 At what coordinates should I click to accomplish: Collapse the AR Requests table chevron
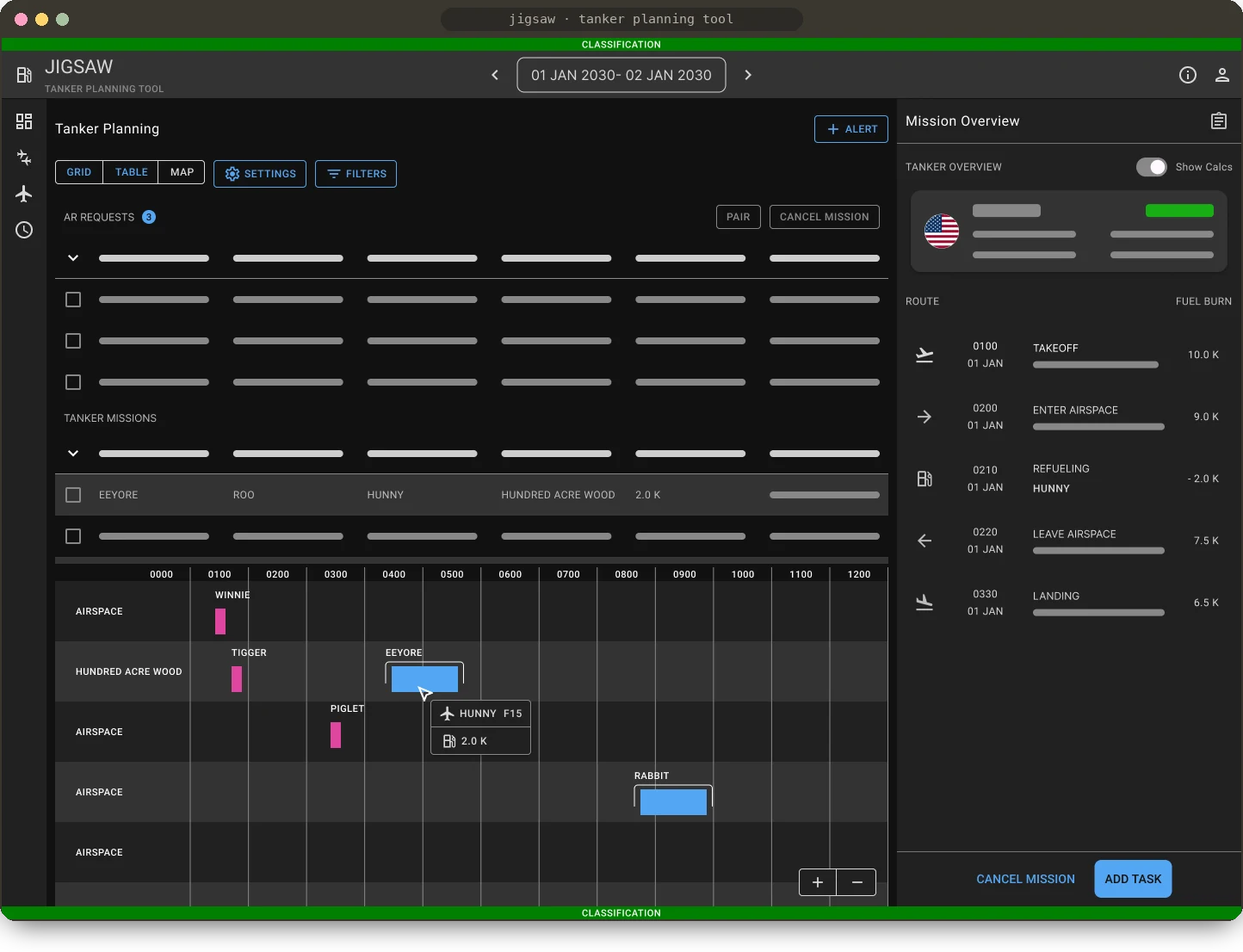[73, 258]
